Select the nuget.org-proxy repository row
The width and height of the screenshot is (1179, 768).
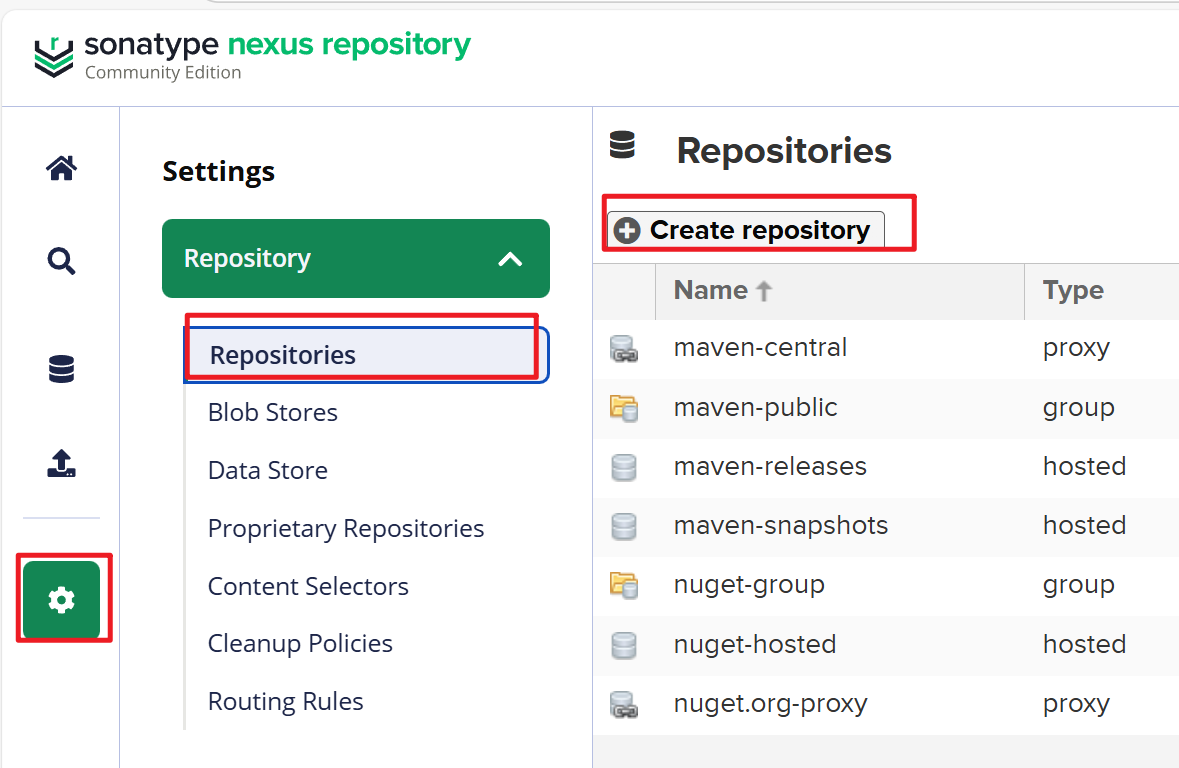pyautogui.click(x=770, y=704)
